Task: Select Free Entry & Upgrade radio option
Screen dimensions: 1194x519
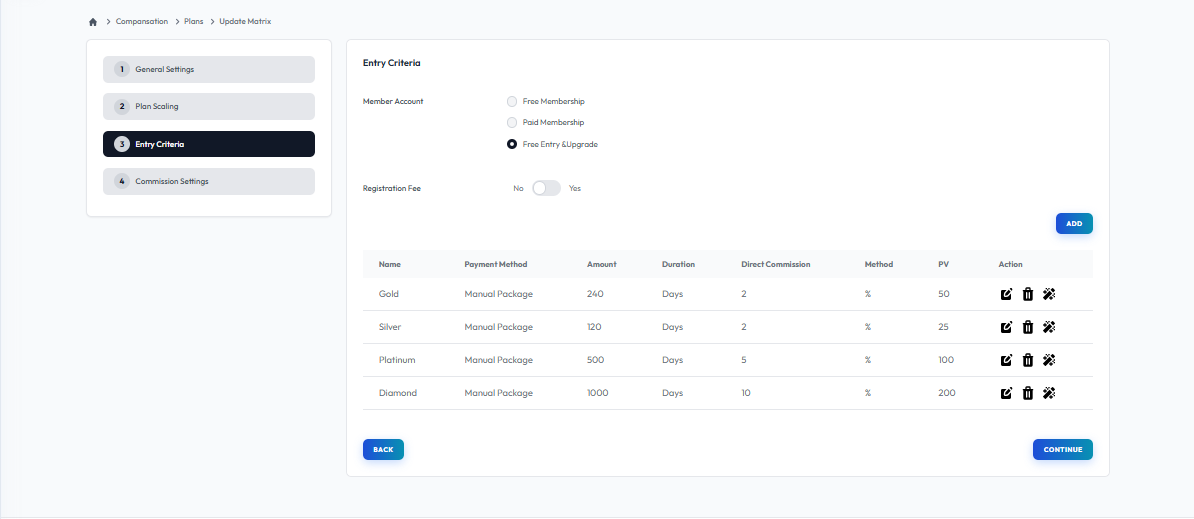Action: click(512, 145)
